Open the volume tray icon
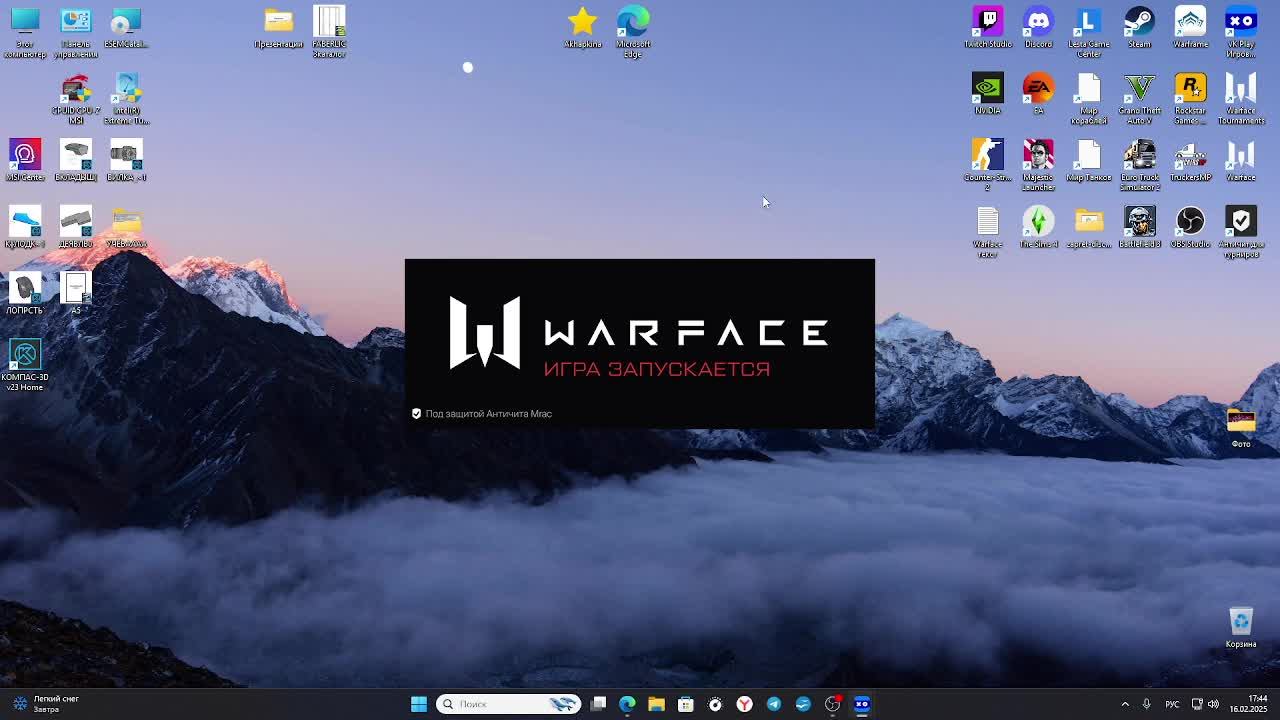The width and height of the screenshot is (1280, 720). (1214, 704)
